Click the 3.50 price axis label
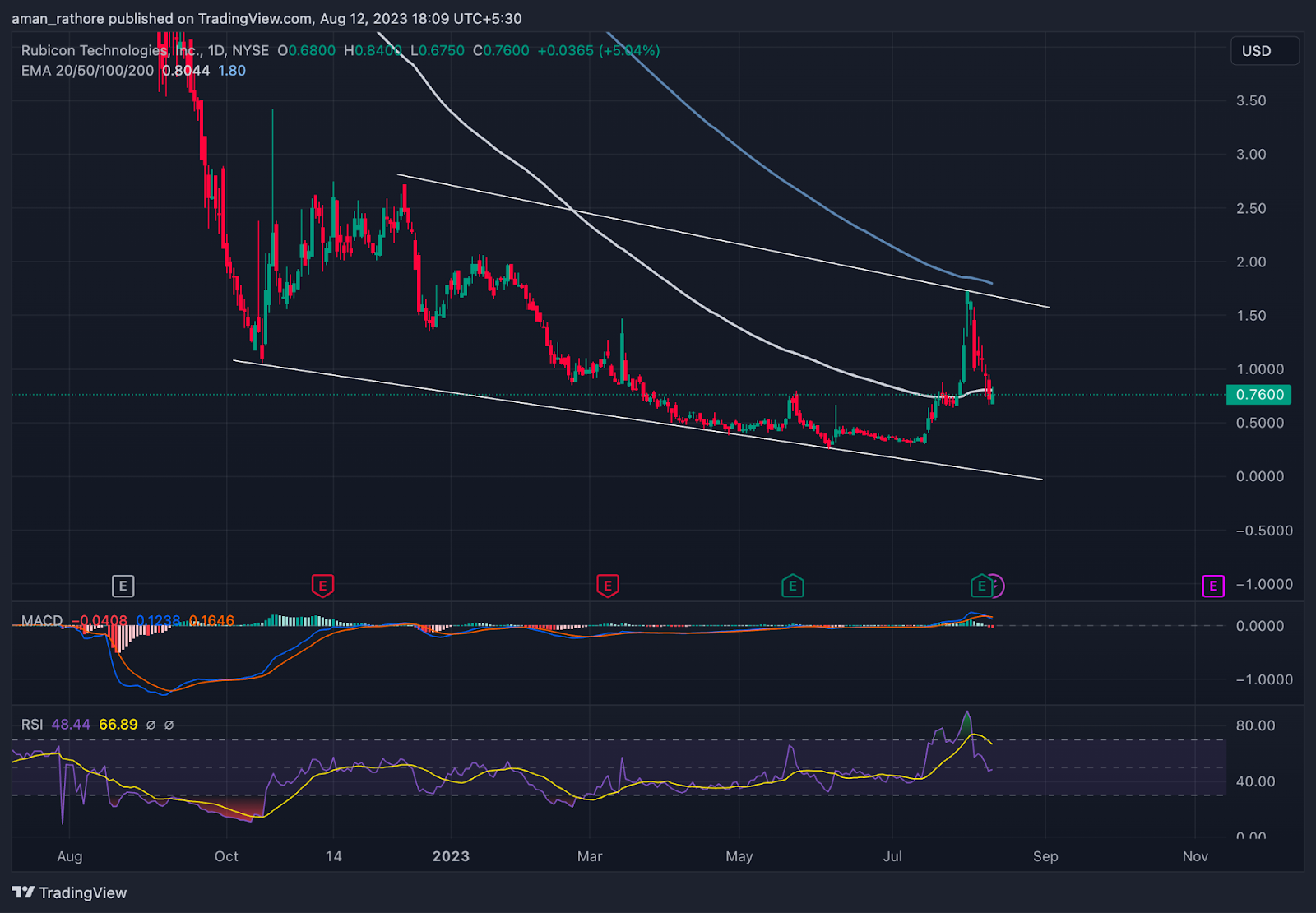Image resolution: width=1316 pixels, height=913 pixels. 1251,100
